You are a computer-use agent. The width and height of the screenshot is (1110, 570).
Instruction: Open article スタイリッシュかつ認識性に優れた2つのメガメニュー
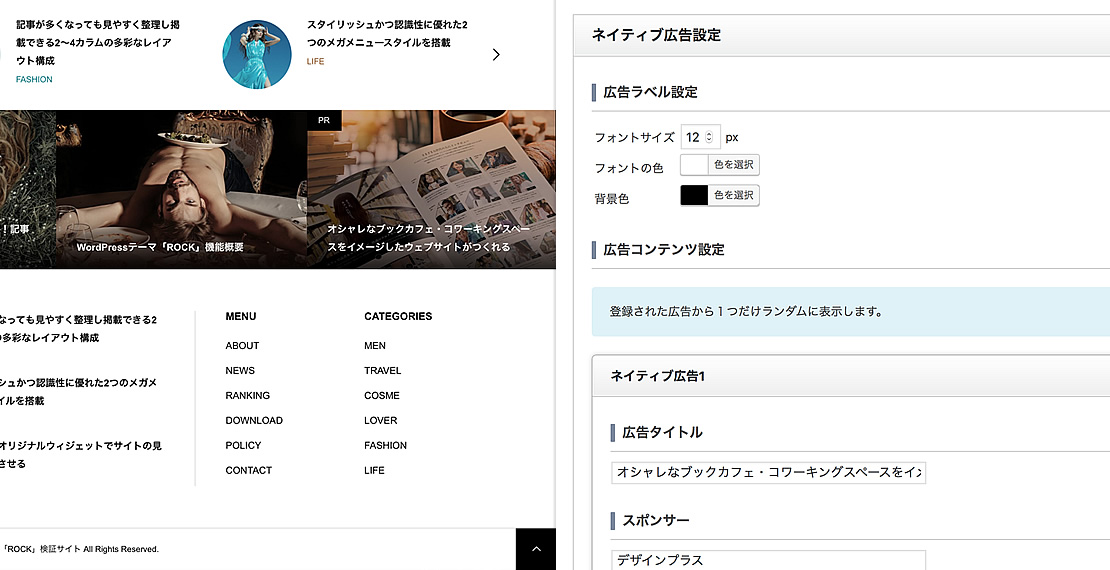pos(387,33)
